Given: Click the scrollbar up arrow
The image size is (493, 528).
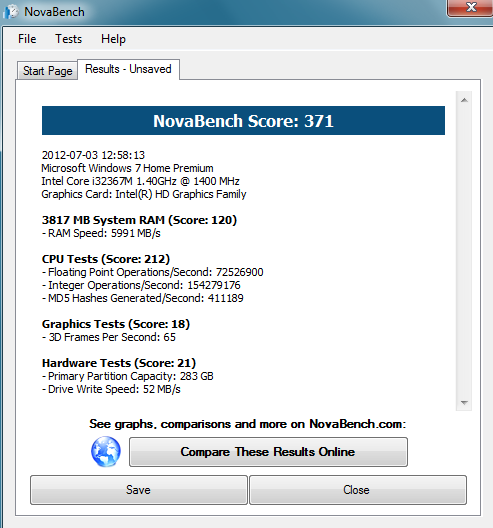Looking at the screenshot, I should [464, 100].
